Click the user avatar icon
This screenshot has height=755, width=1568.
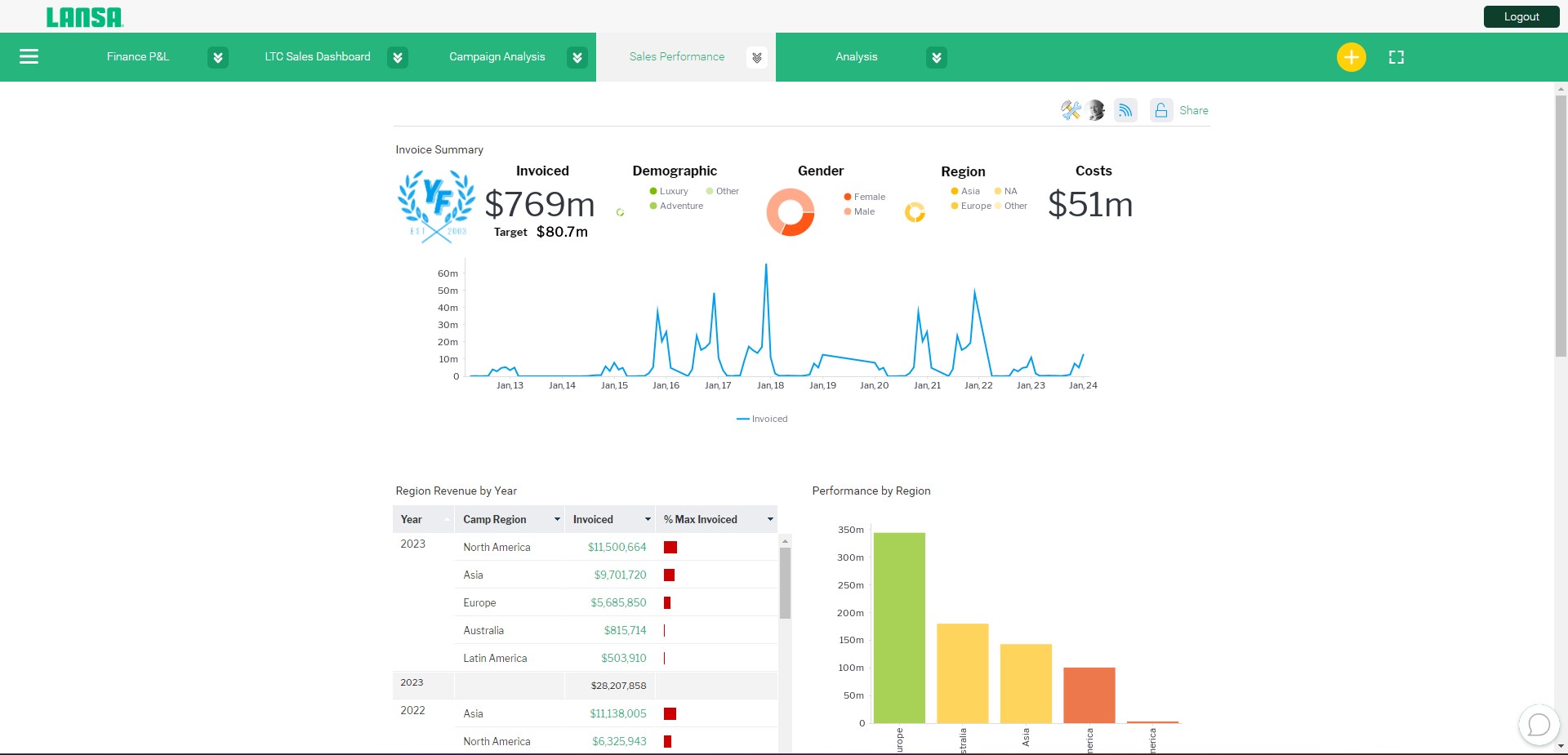coord(1097,110)
